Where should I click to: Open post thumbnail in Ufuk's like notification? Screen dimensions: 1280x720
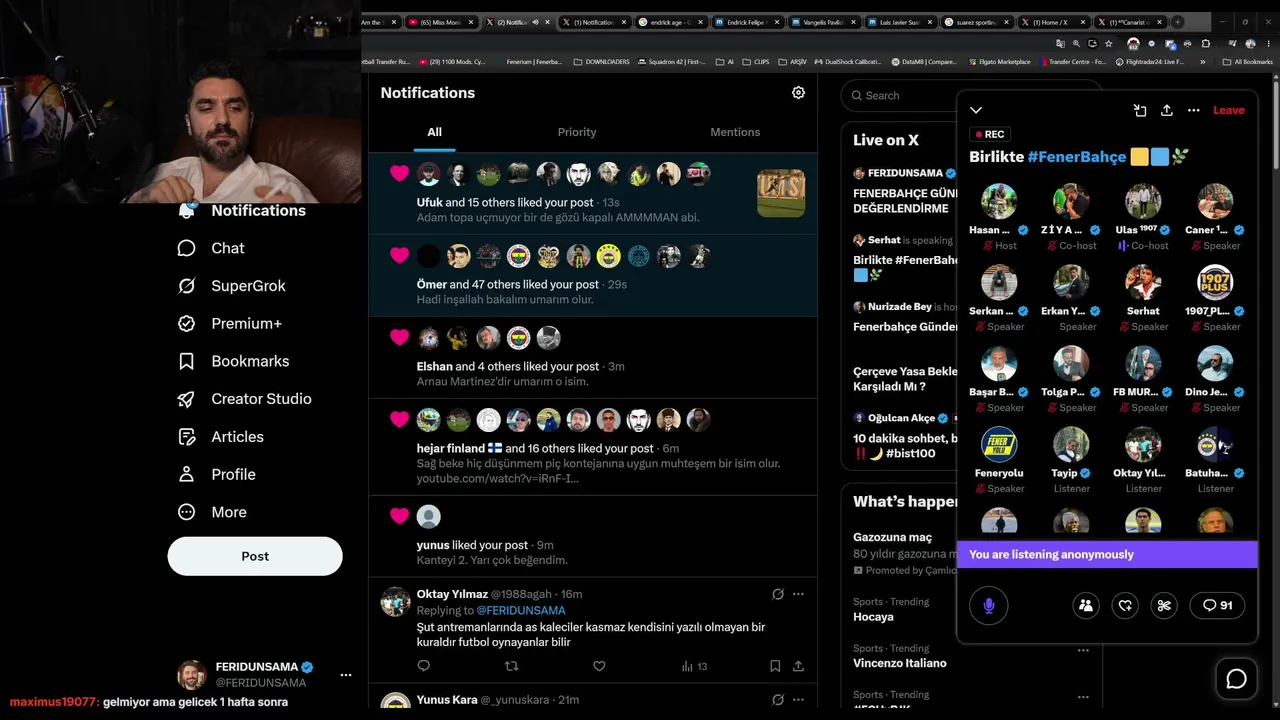pyautogui.click(x=781, y=193)
